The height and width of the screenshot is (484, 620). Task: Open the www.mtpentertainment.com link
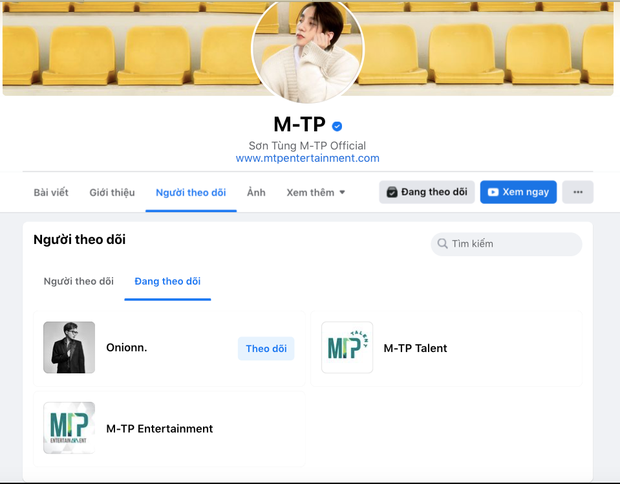pyautogui.click(x=307, y=158)
